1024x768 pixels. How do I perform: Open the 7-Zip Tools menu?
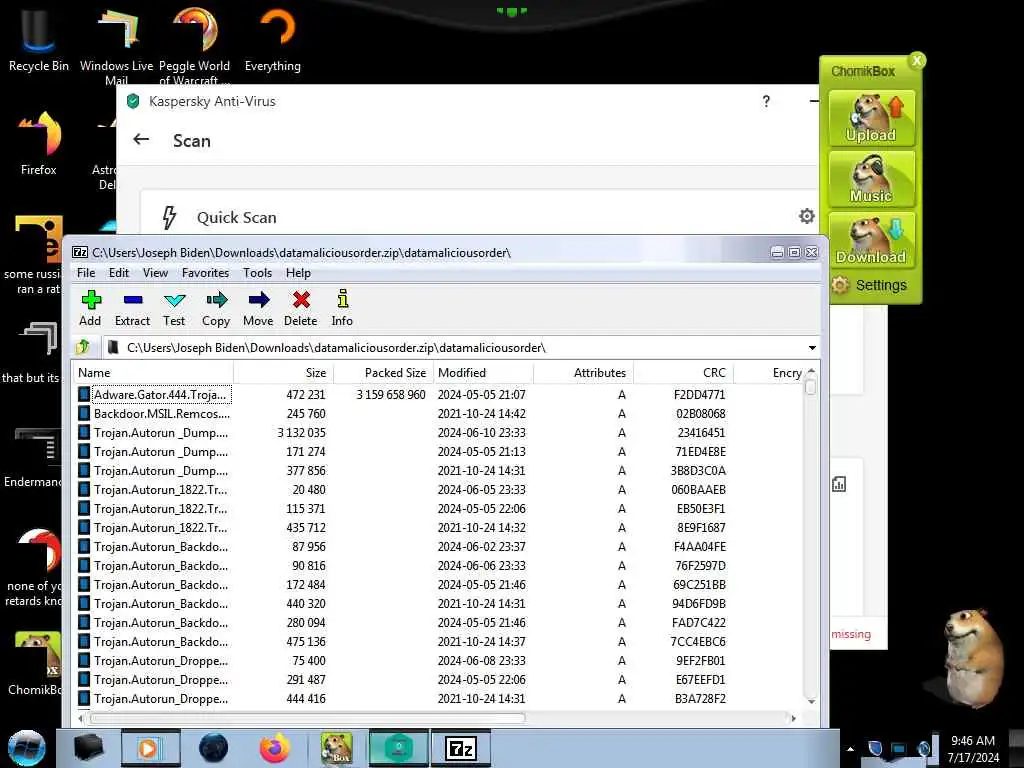click(x=257, y=273)
